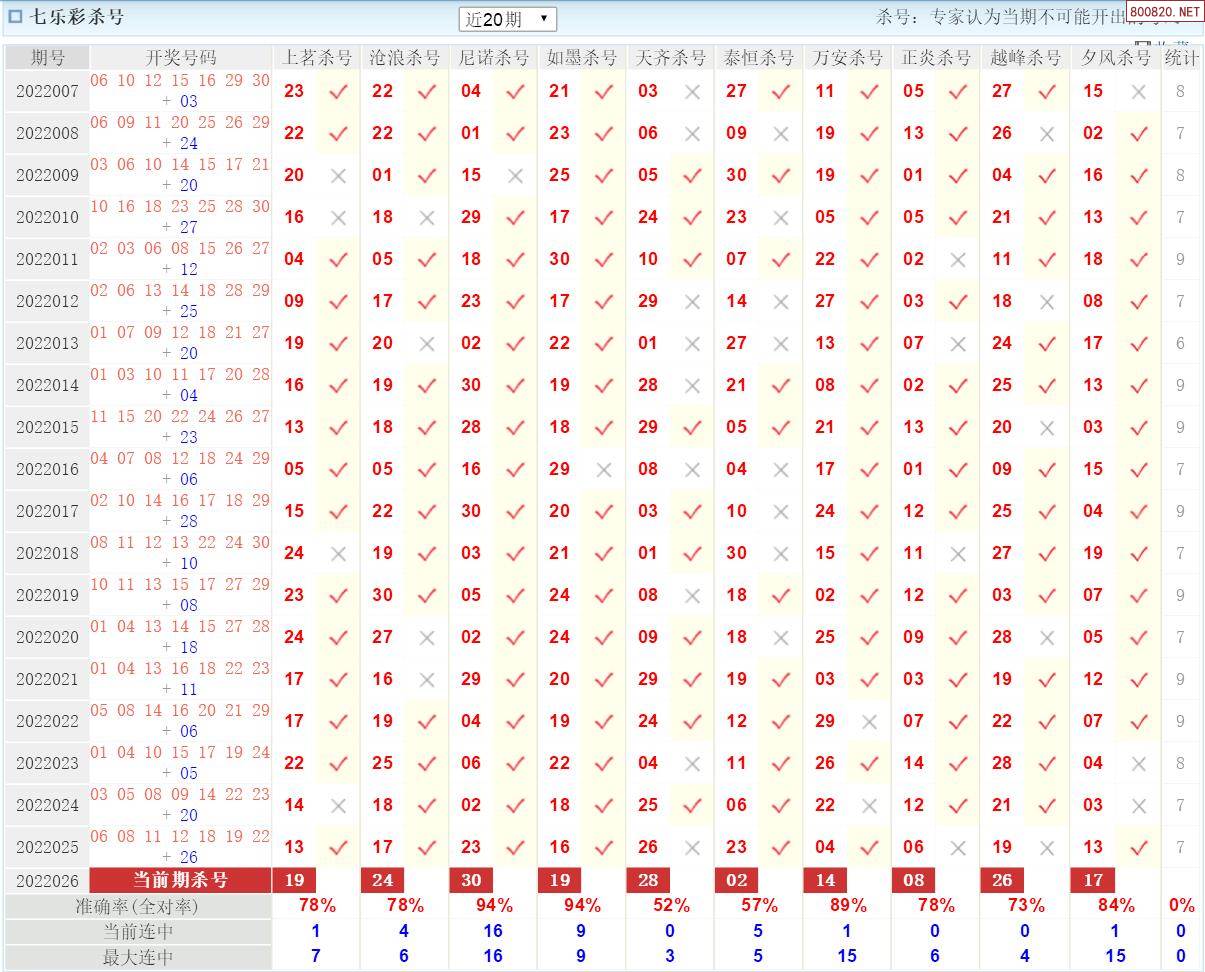The height and width of the screenshot is (972, 1205).
Task: Click the 天齐杀号 X mark in row 2022007
Action: (x=692, y=91)
